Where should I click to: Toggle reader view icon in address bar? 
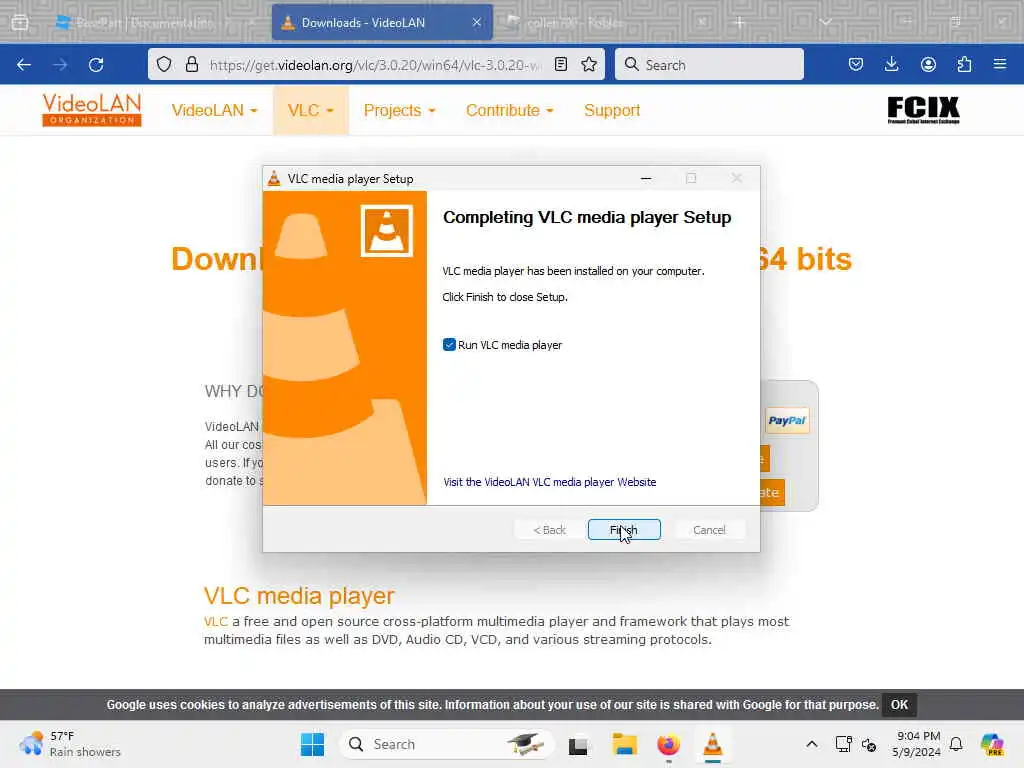pos(560,64)
